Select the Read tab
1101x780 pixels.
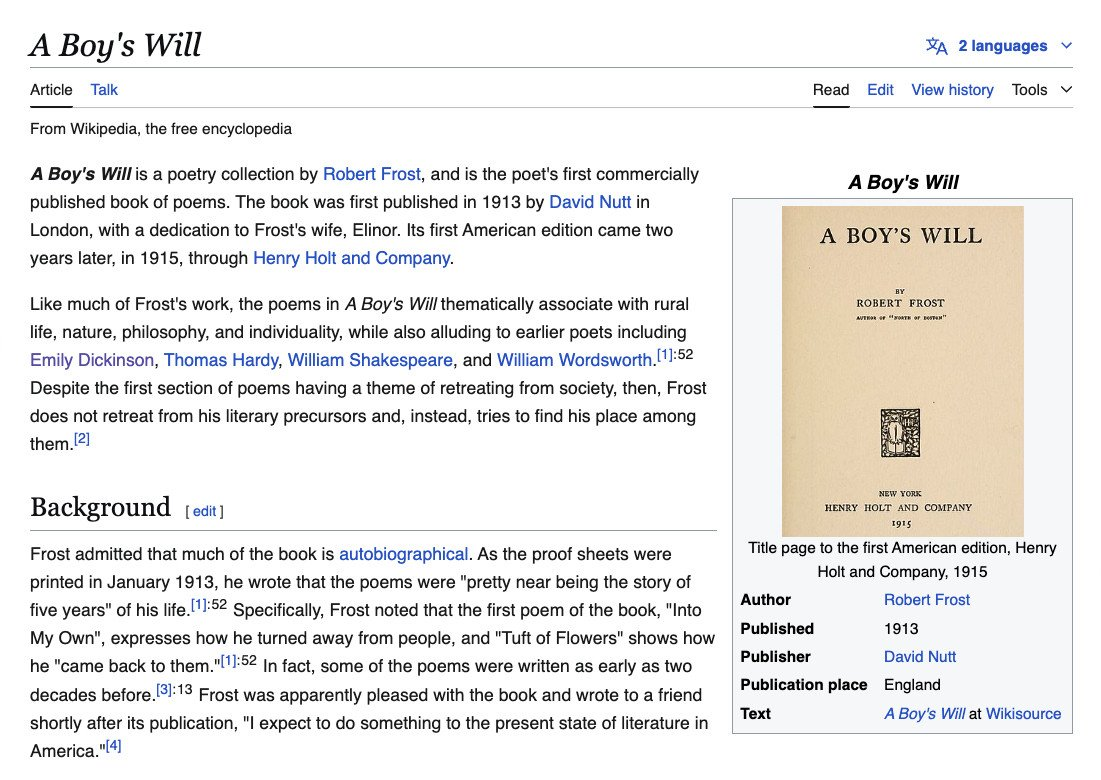[x=831, y=90]
